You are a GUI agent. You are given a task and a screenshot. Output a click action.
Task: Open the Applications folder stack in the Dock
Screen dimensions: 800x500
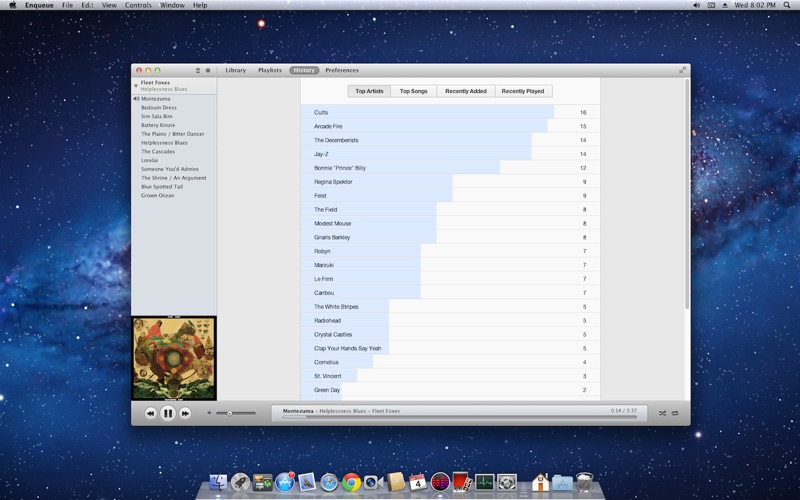562,482
